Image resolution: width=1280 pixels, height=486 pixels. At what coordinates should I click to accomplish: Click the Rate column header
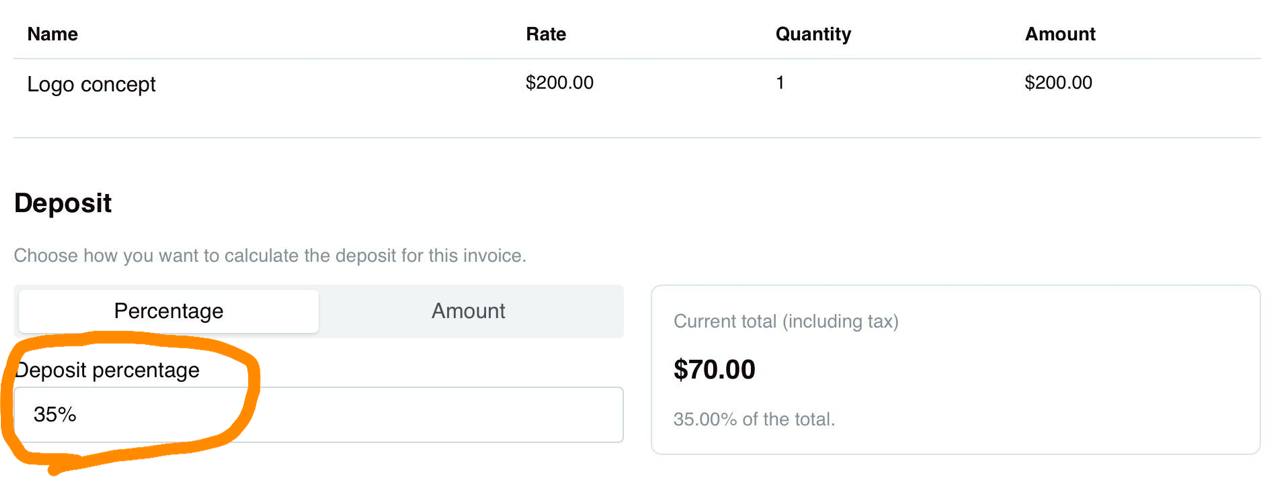[545, 34]
